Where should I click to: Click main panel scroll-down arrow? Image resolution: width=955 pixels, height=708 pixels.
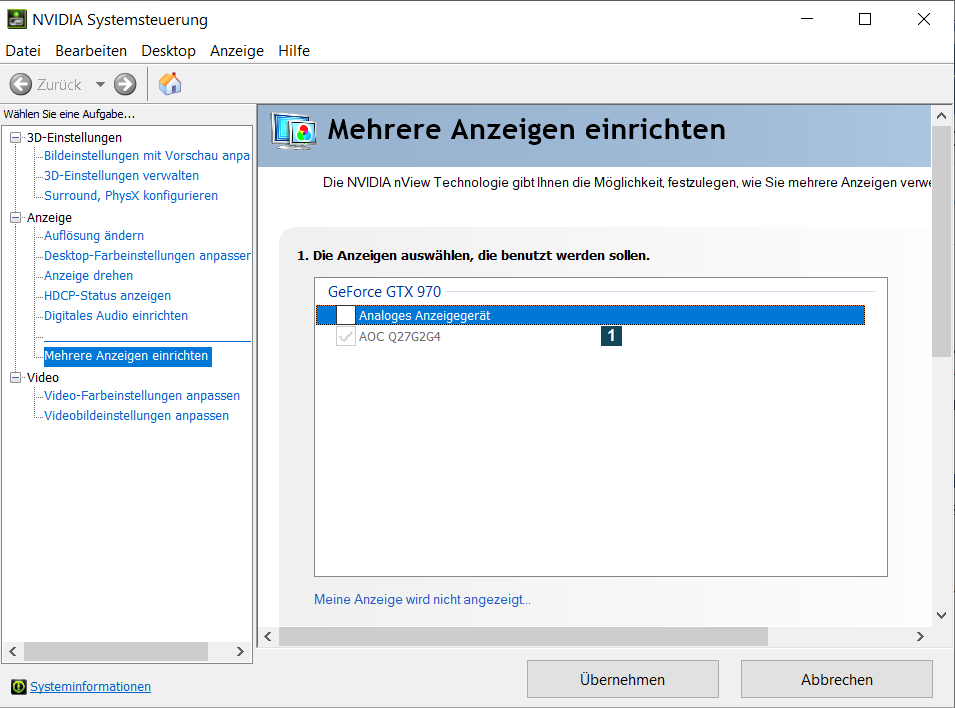click(x=942, y=615)
